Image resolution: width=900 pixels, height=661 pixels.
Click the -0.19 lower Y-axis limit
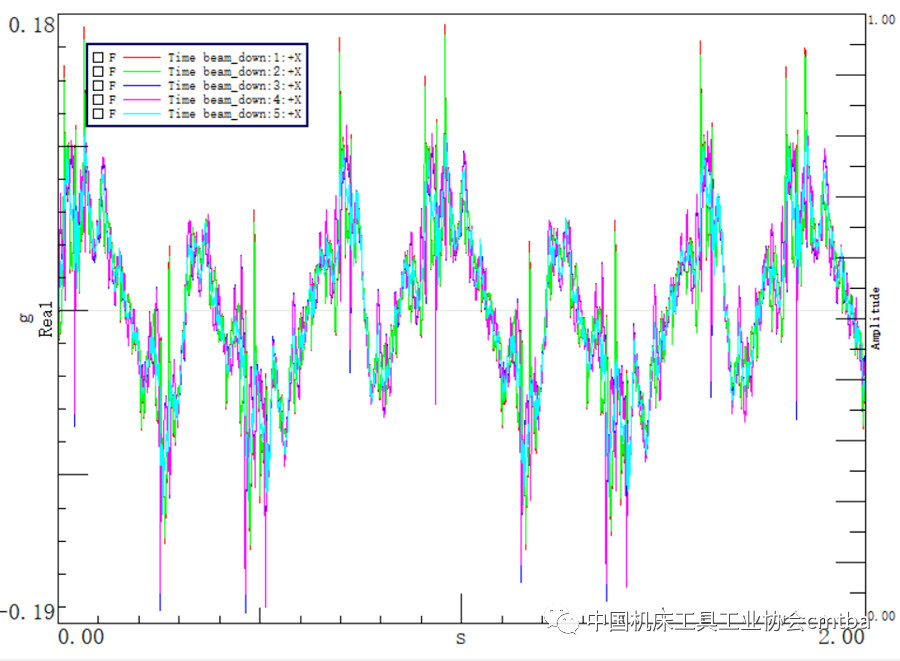[x=28, y=611]
